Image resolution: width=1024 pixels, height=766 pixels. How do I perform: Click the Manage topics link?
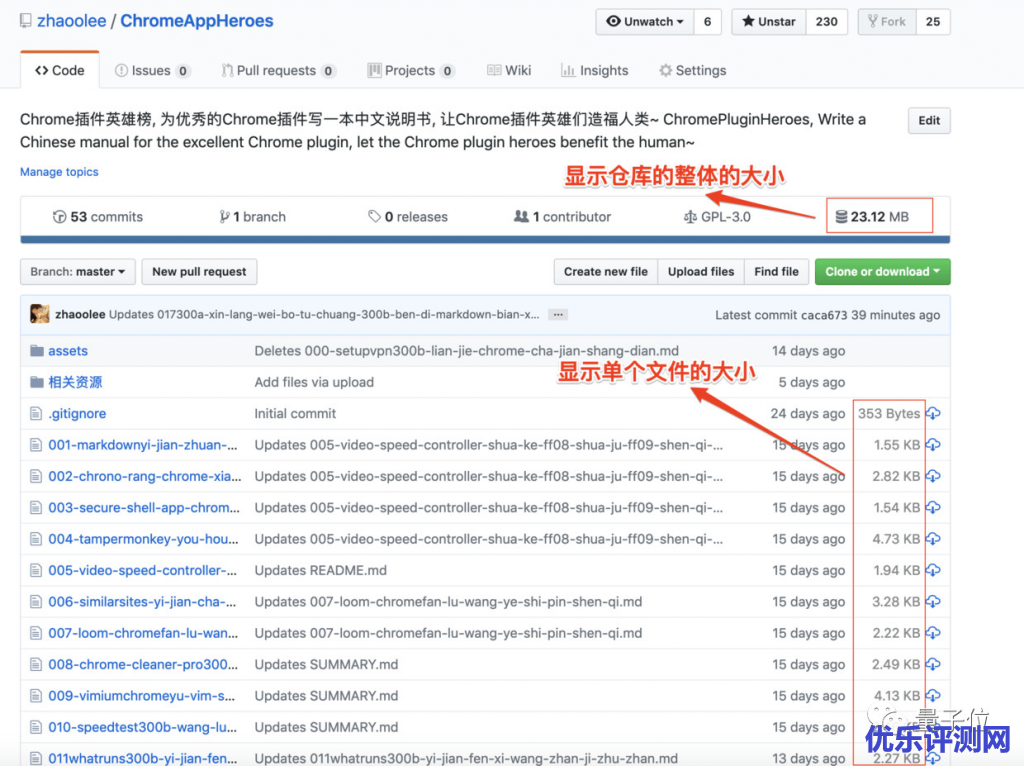coord(59,172)
